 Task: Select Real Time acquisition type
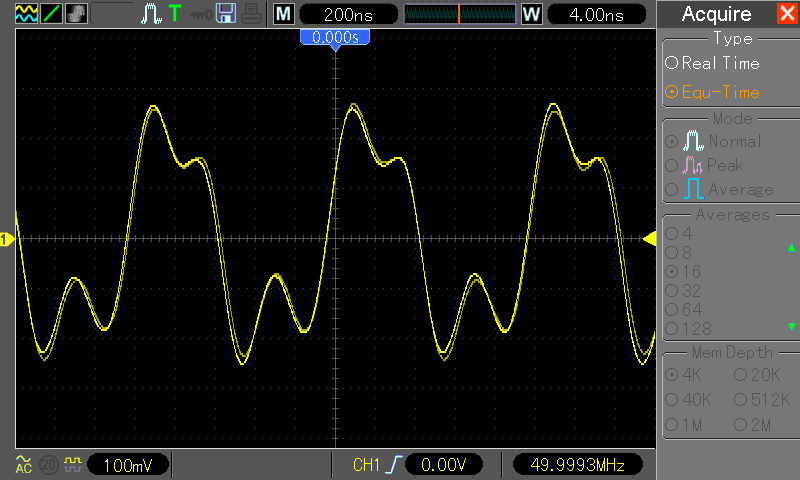pyautogui.click(x=712, y=63)
